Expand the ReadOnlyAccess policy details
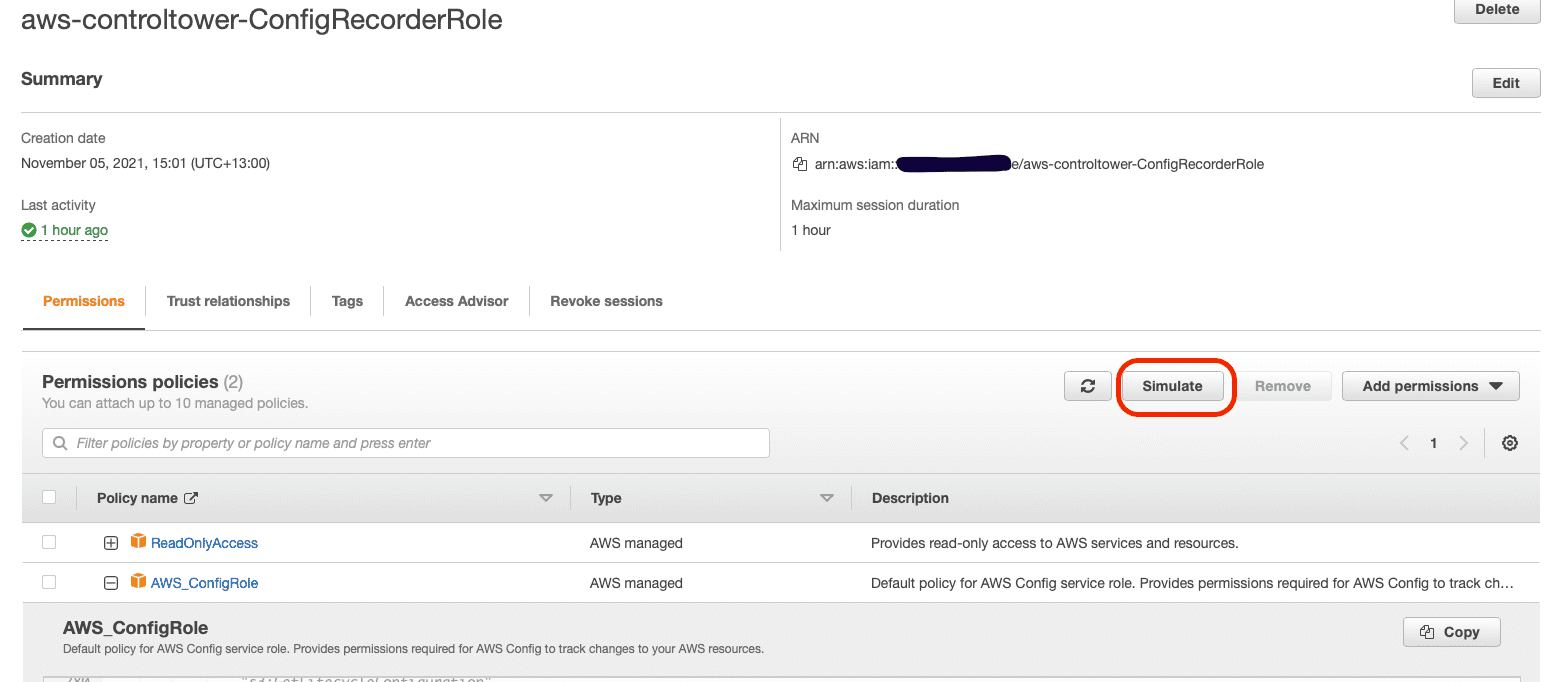The image size is (1555, 682). (111, 543)
